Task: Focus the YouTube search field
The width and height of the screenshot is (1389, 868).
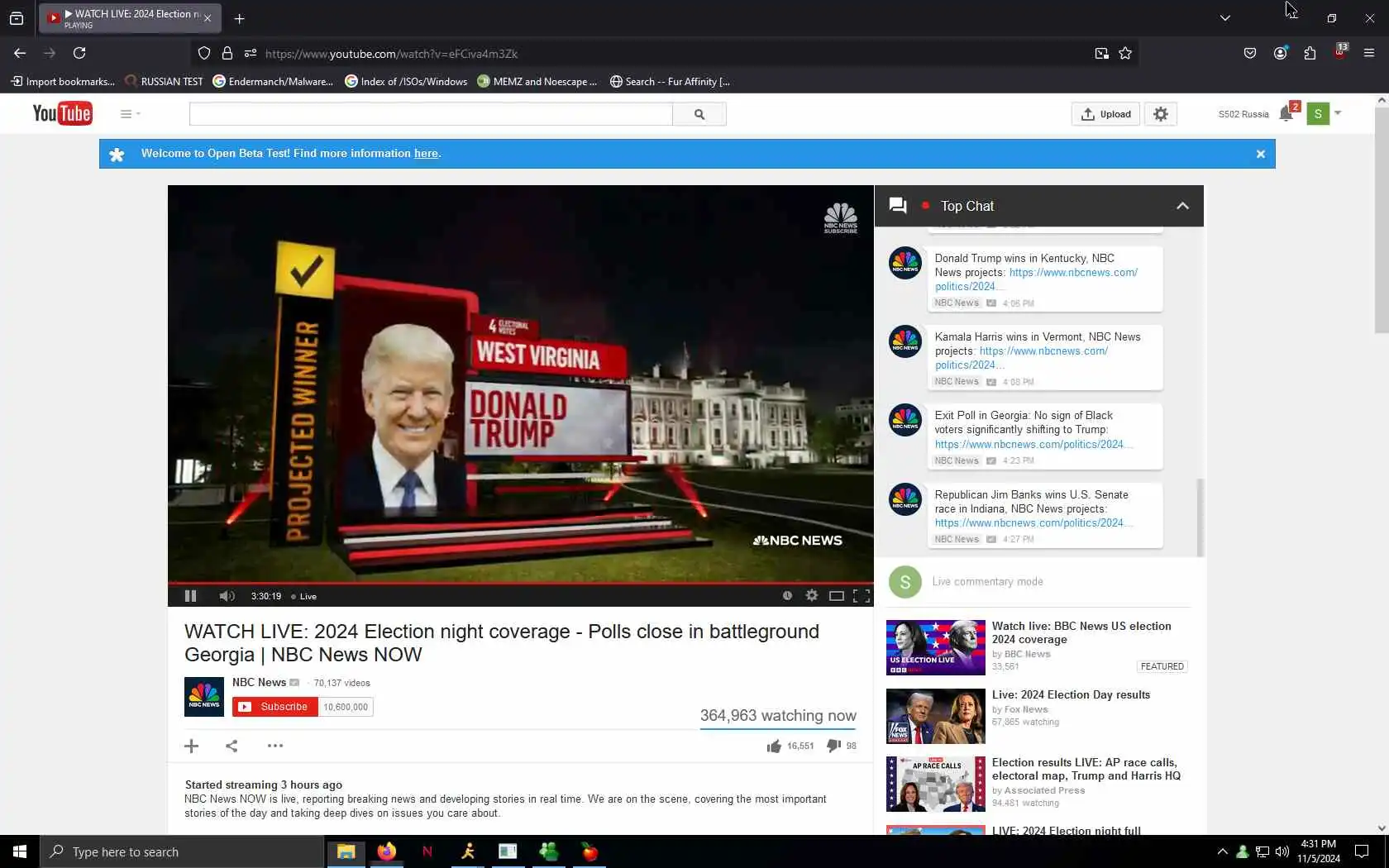Action: pyautogui.click(x=431, y=114)
